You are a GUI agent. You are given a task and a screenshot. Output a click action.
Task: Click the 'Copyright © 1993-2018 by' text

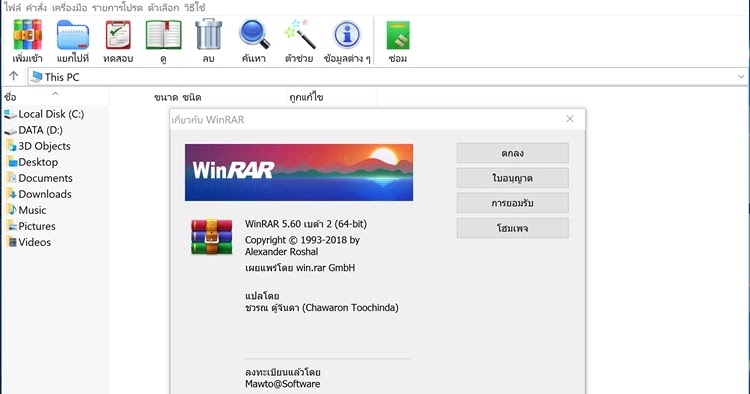[302, 240]
